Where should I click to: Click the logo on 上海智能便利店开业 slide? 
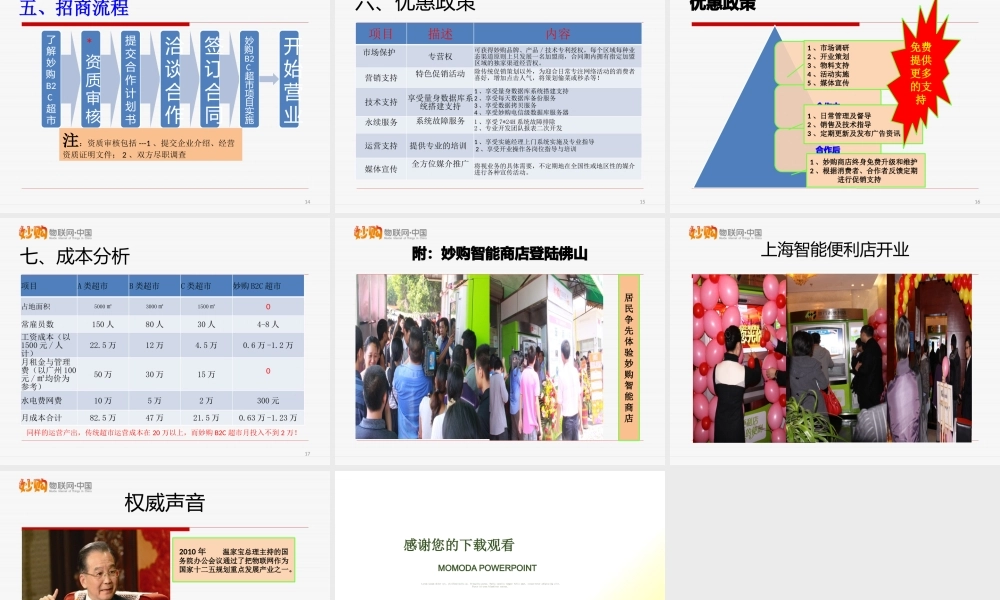tap(725, 233)
